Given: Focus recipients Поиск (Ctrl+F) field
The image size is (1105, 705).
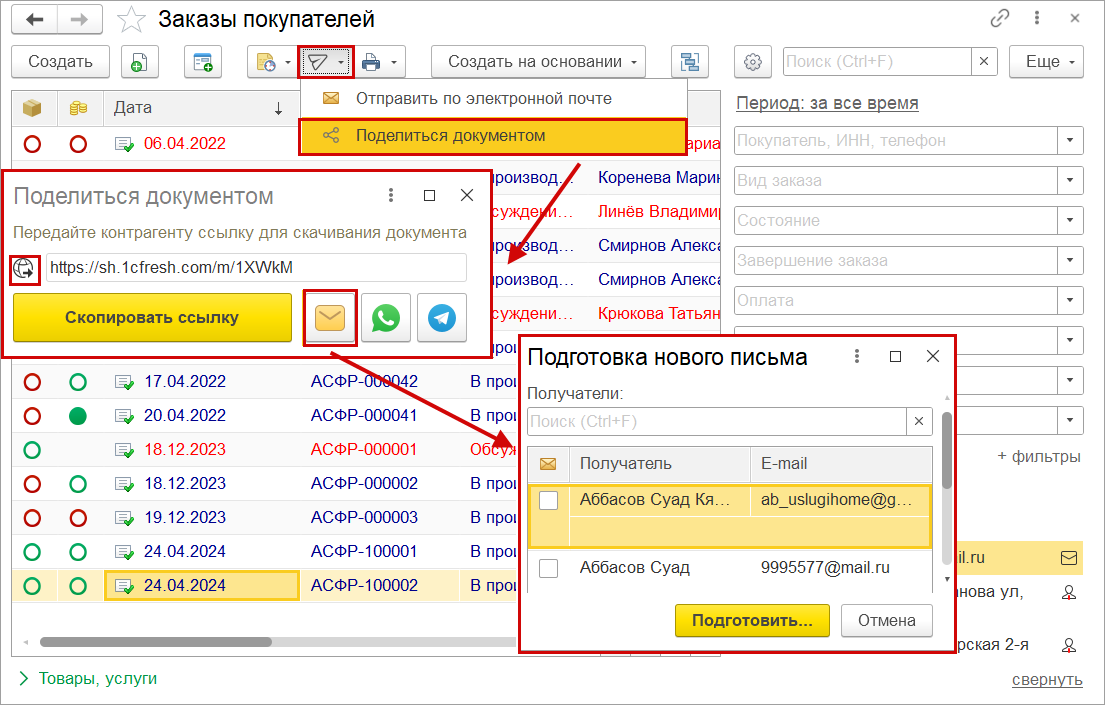Looking at the screenshot, I should point(717,422).
